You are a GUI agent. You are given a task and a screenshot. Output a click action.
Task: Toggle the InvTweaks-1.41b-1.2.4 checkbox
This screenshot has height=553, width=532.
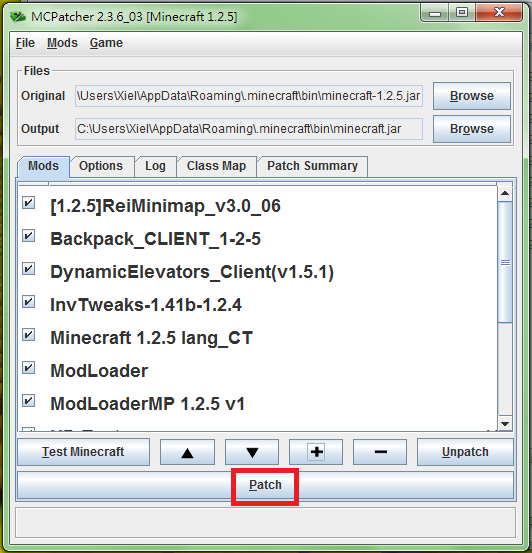29,302
